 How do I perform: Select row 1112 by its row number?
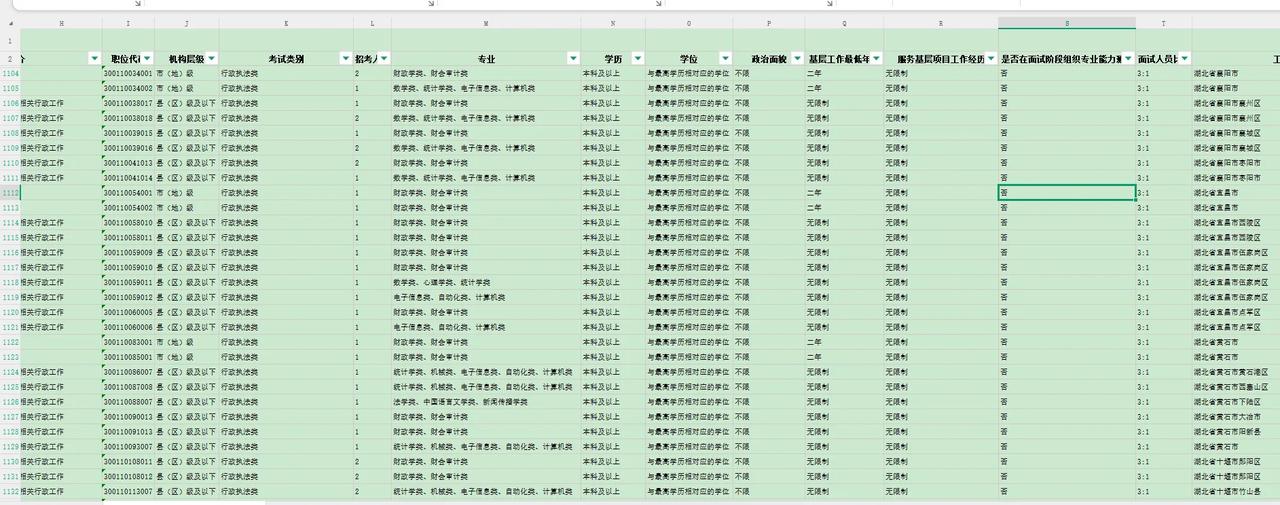[10, 193]
